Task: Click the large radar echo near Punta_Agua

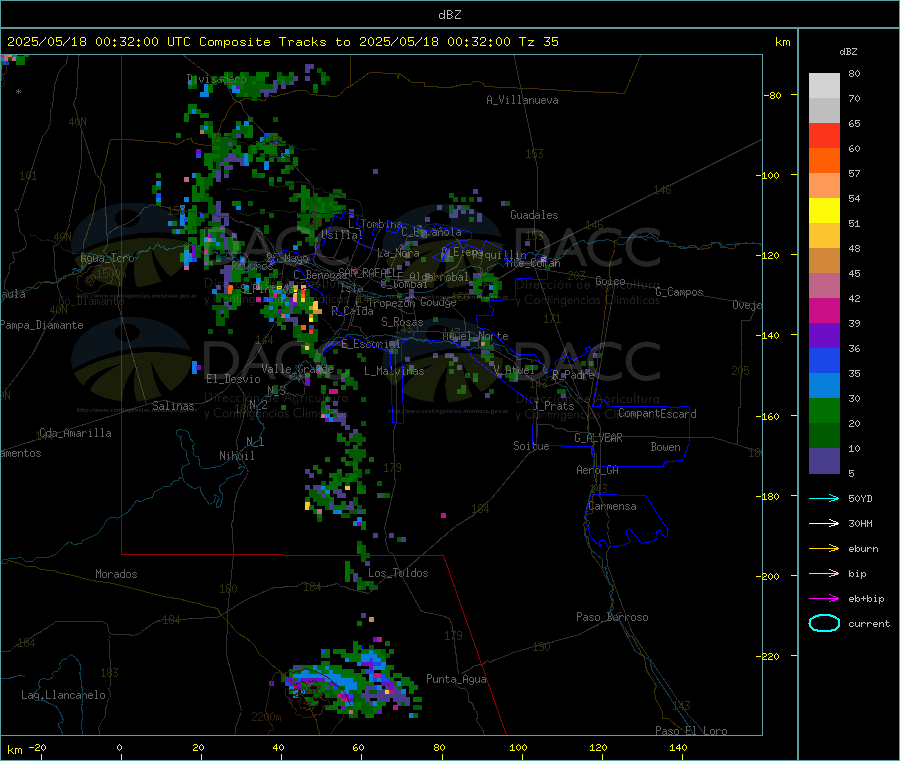Action: [x=351, y=682]
